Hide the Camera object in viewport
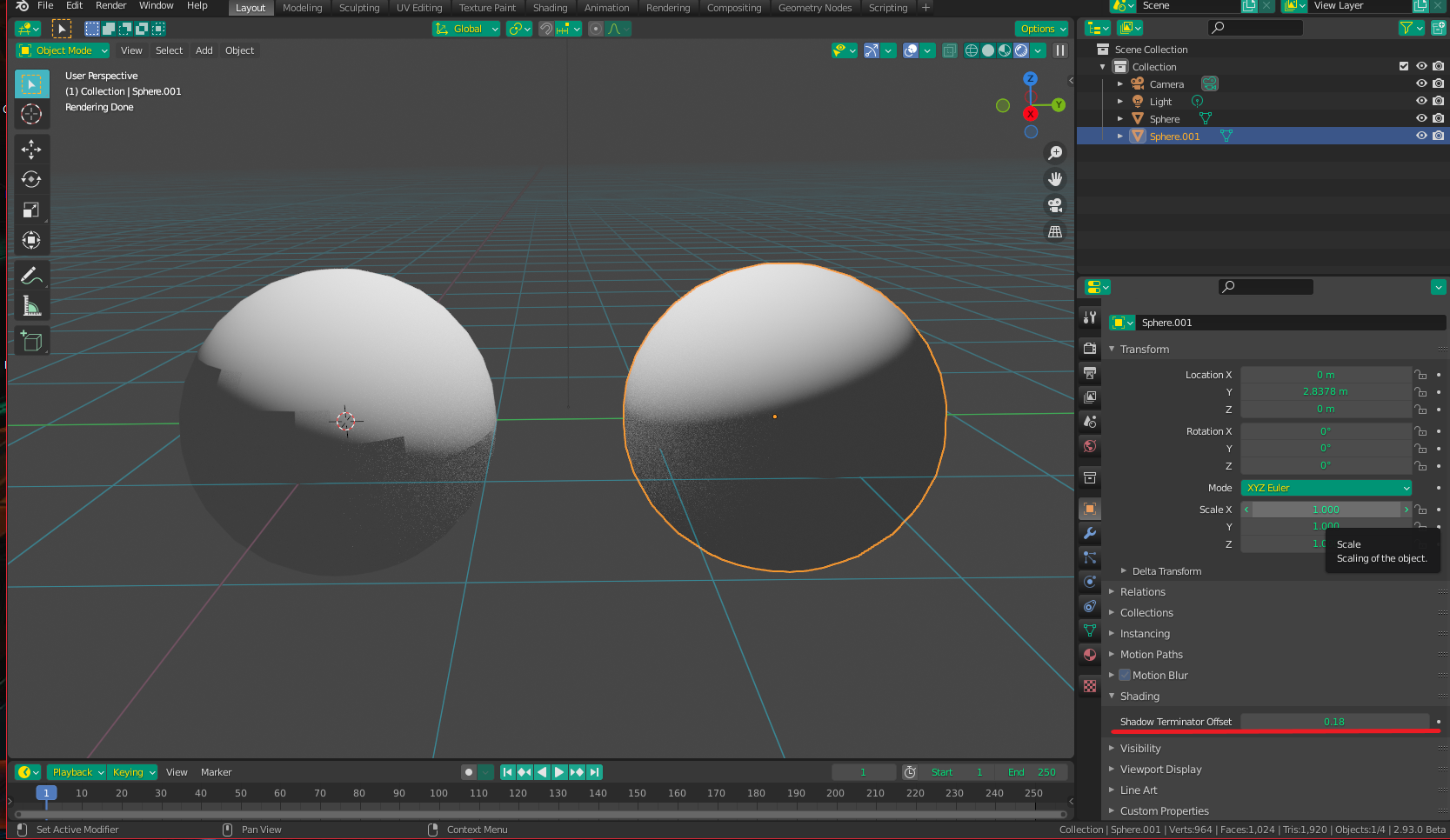 [1421, 83]
